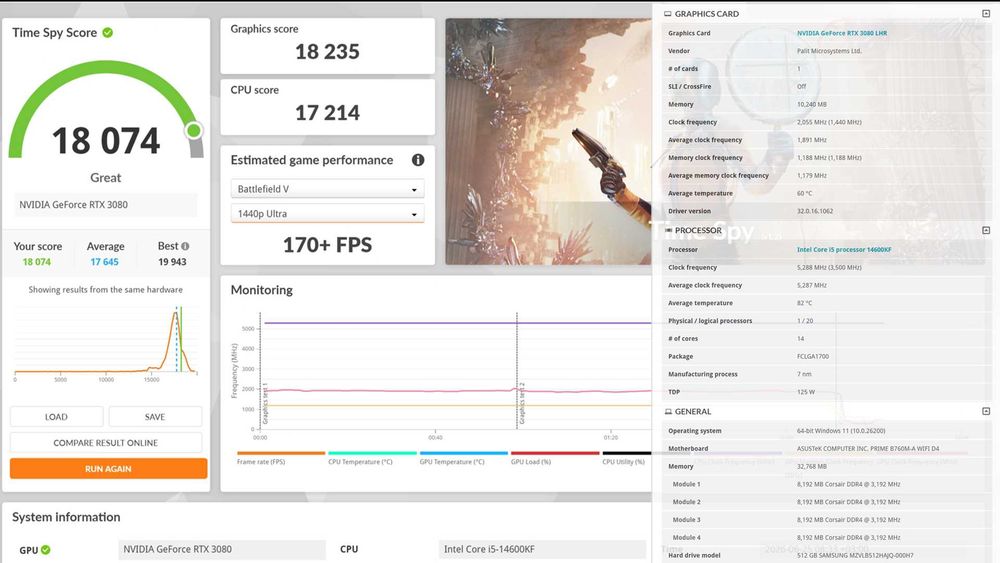1000x563 pixels.
Task: Click the Graphics test 1 marker in chart
Action: [265, 404]
